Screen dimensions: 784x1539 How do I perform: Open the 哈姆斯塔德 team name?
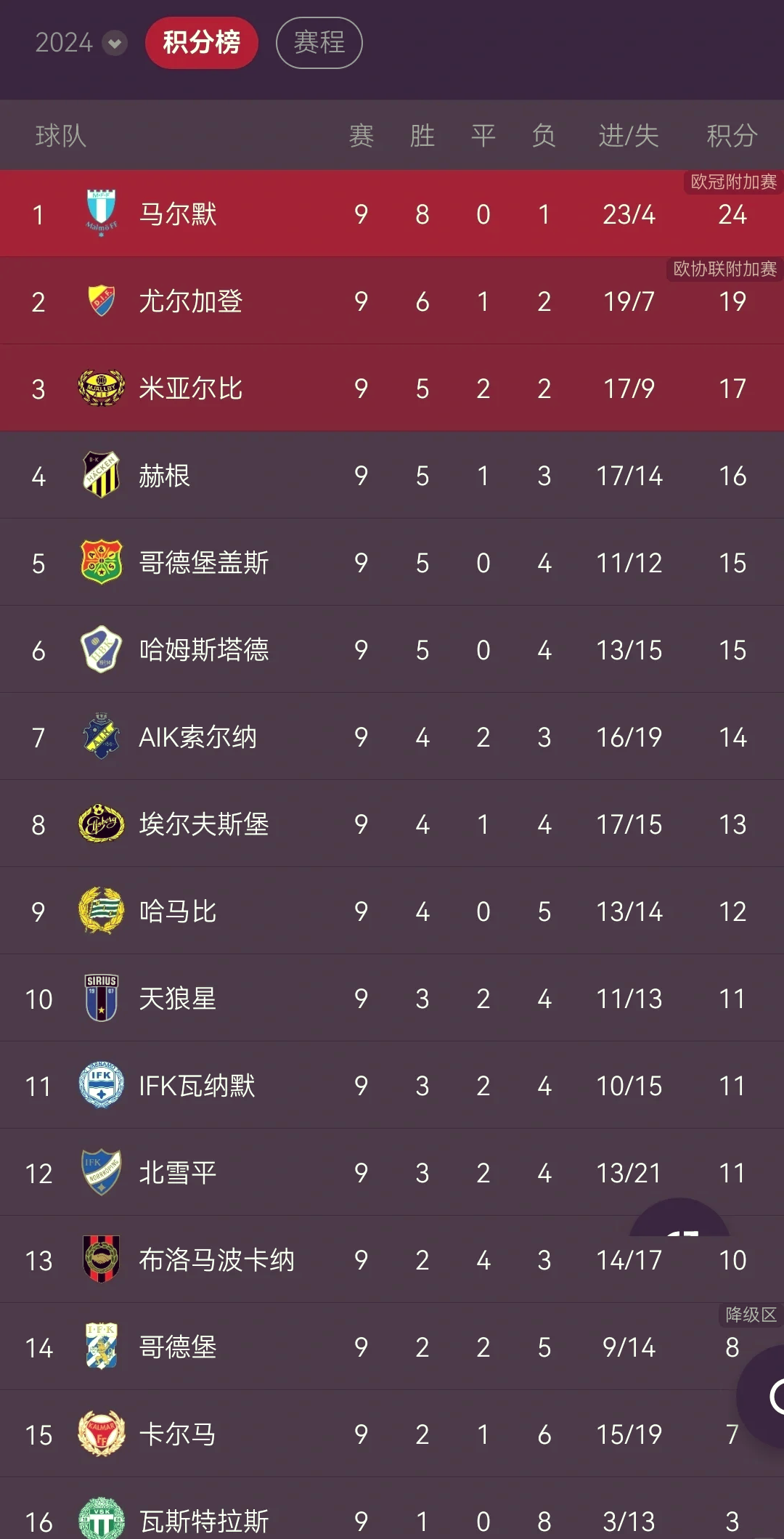pos(204,650)
